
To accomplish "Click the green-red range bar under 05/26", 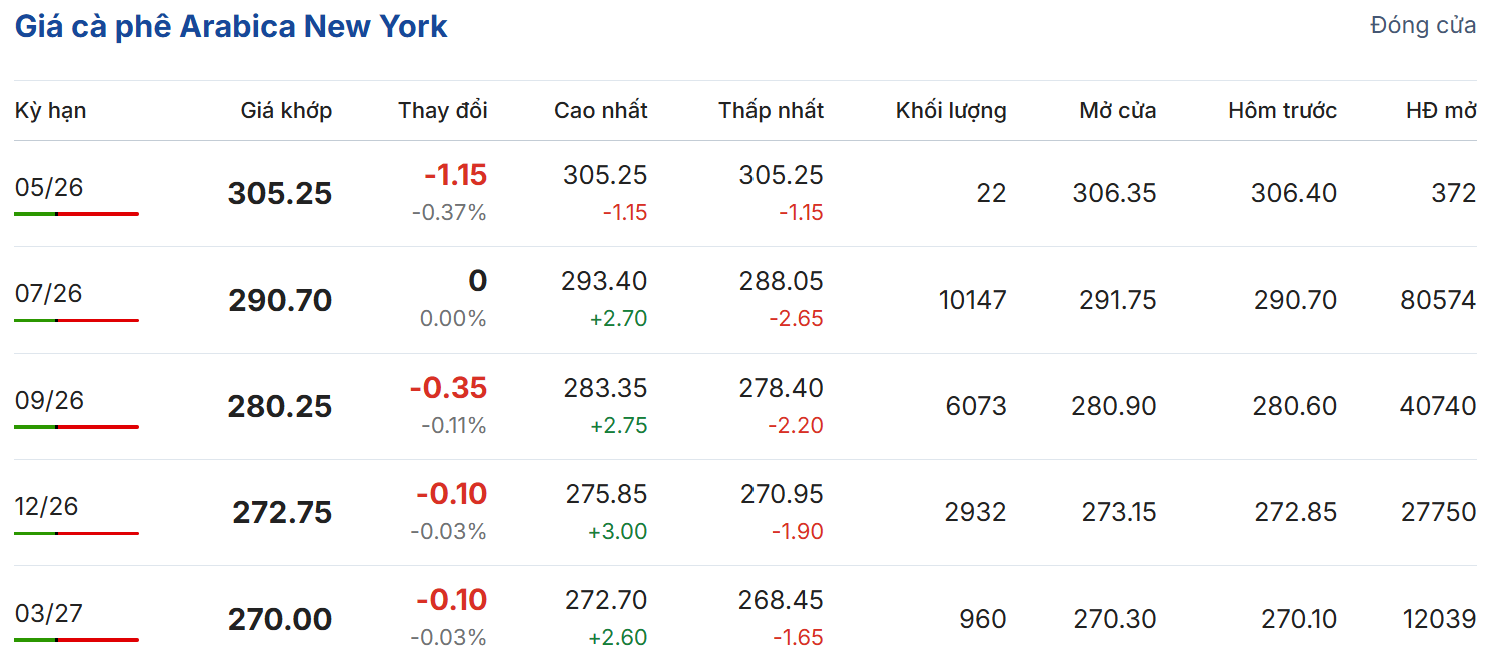I will coord(76,214).
